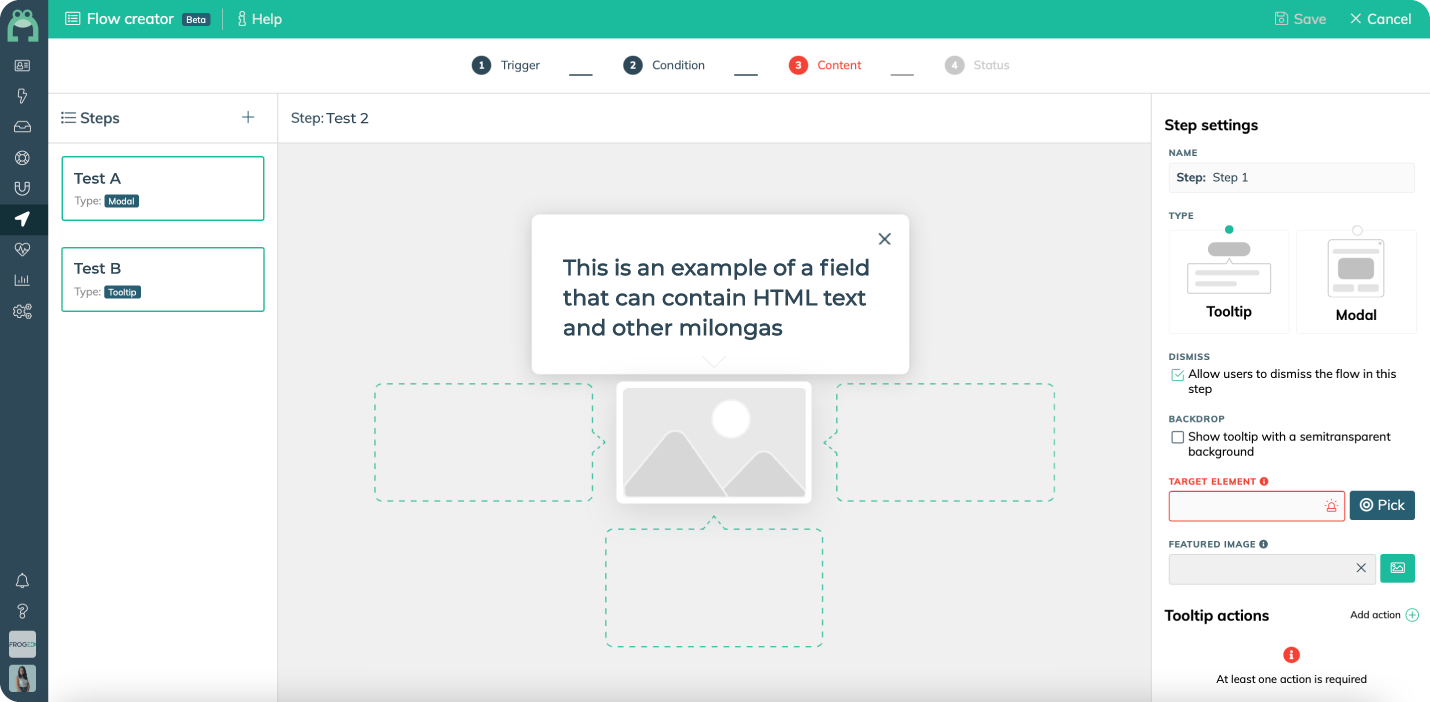1430x702 pixels.
Task: Select the Test A step card
Action: coord(163,188)
